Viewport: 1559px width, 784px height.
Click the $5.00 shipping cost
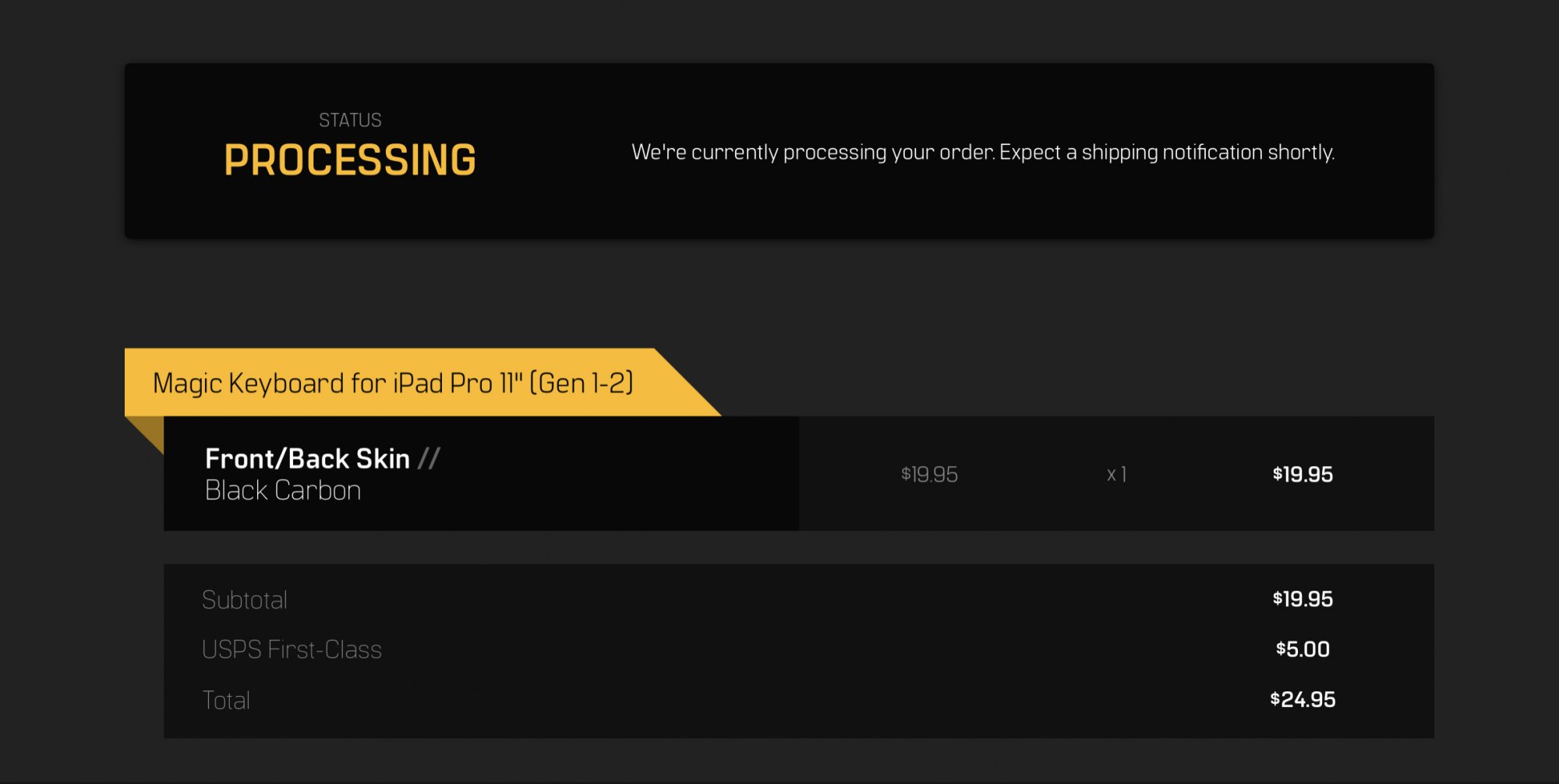[x=1303, y=649]
